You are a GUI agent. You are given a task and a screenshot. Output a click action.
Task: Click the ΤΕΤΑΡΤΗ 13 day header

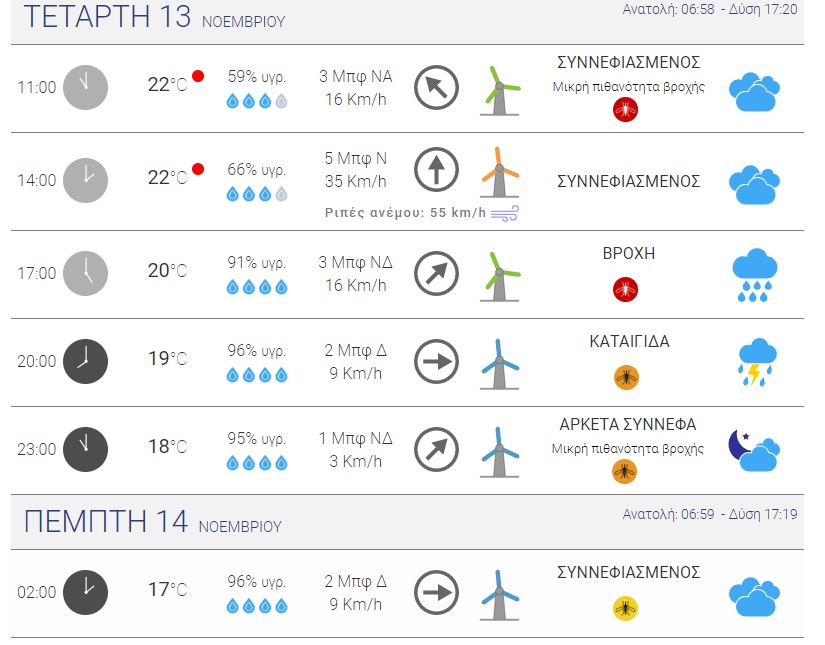click(107, 17)
